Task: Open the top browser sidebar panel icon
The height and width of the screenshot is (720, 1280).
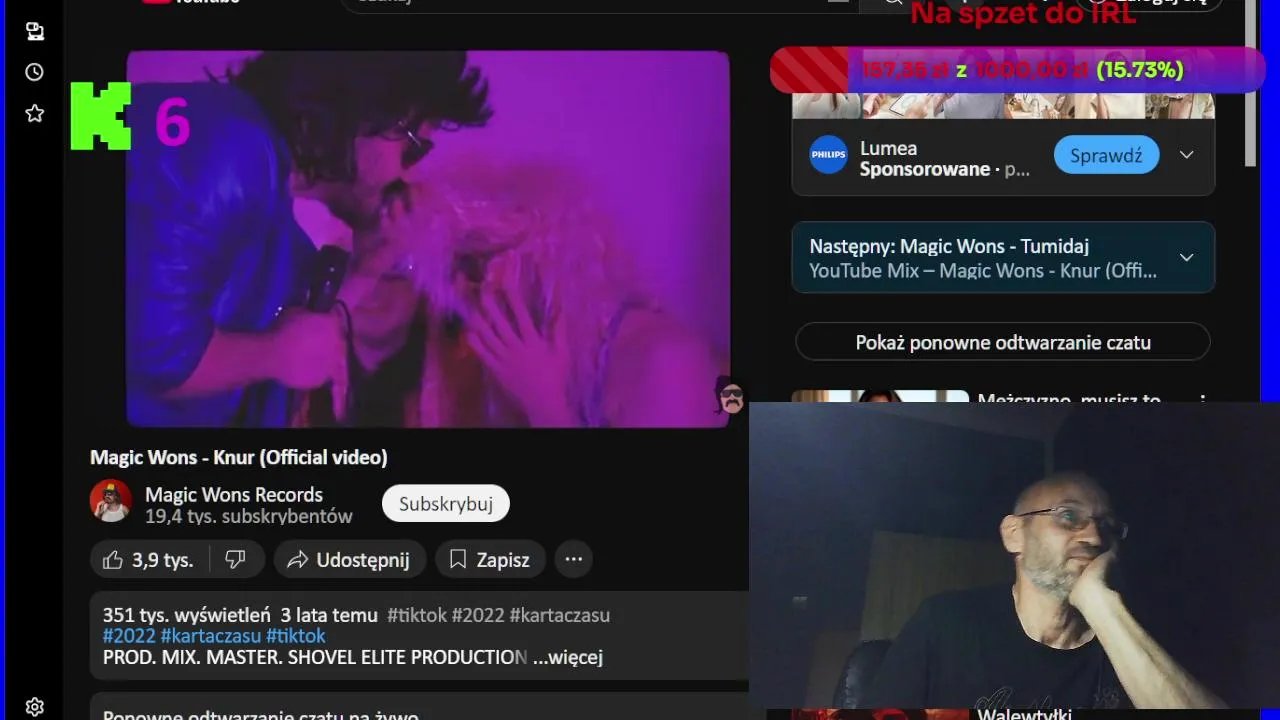Action: (35, 31)
